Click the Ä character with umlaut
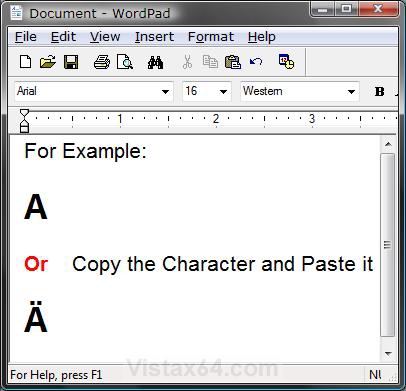The image size is (406, 391). [x=36, y=317]
